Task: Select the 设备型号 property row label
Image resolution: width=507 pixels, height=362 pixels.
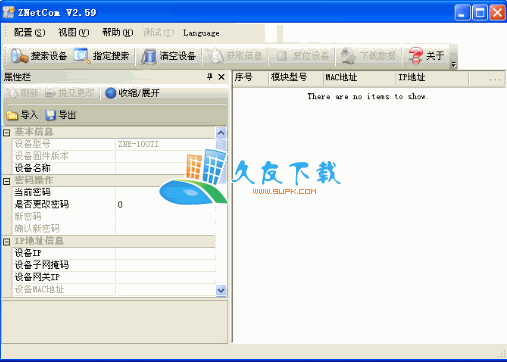Action: click(32, 144)
